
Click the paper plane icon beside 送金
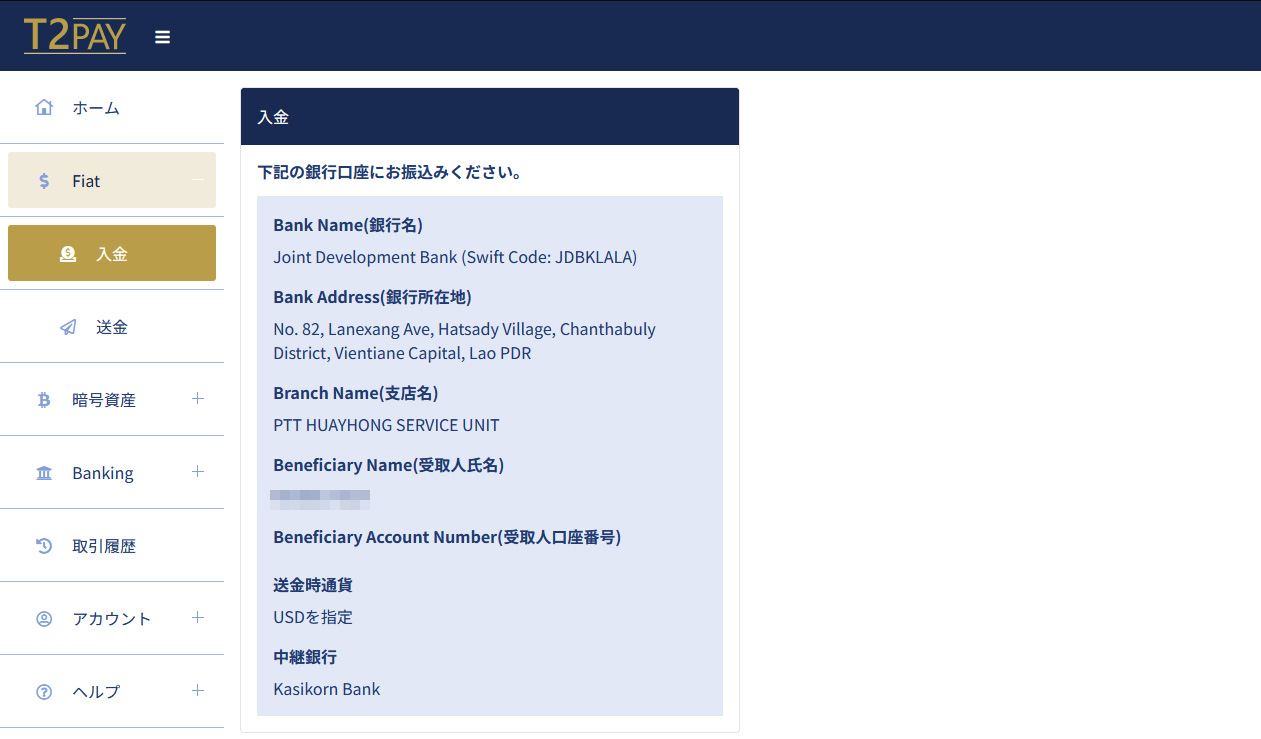(68, 327)
